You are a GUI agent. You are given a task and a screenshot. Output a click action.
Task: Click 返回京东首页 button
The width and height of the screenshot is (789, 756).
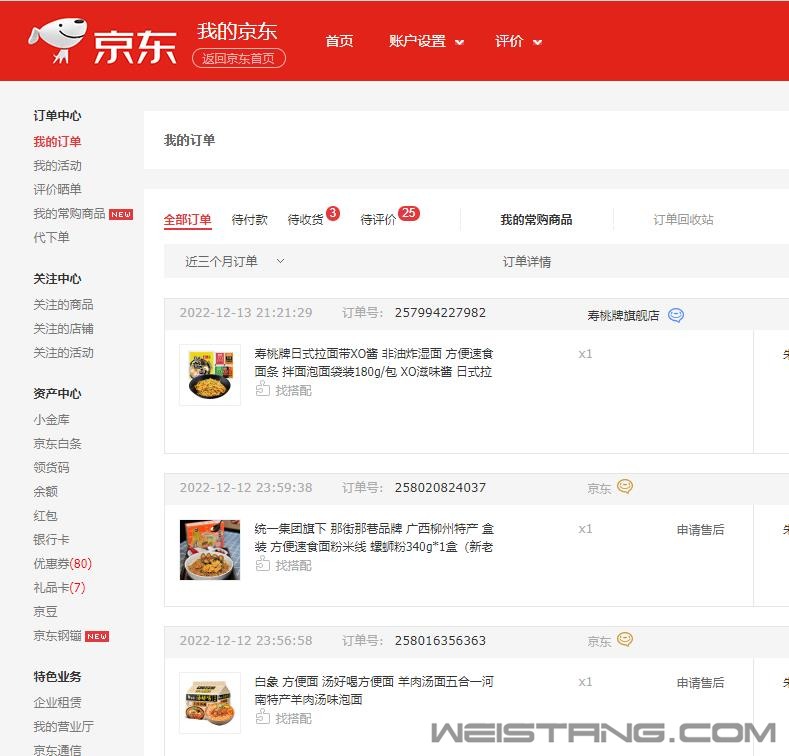tap(239, 58)
